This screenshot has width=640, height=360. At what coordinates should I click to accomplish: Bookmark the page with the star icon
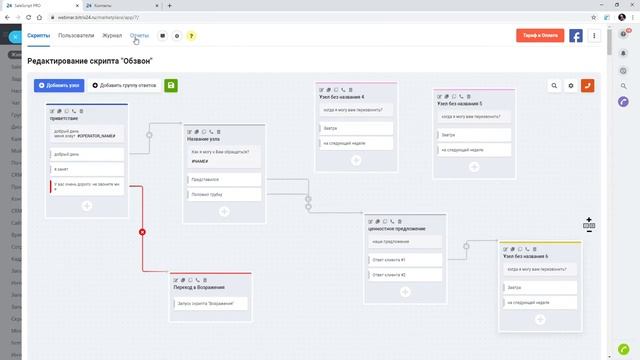(x=593, y=18)
